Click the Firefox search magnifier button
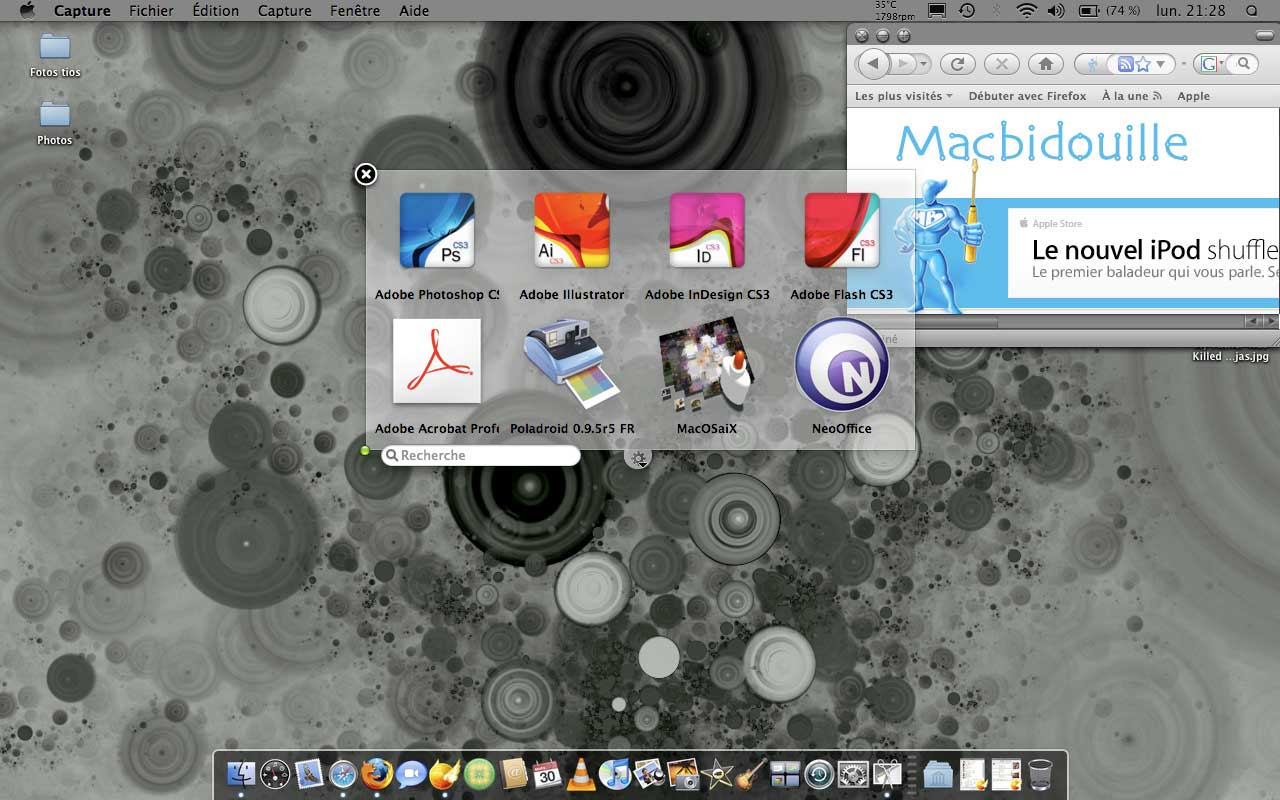This screenshot has width=1280, height=800. click(1244, 64)
